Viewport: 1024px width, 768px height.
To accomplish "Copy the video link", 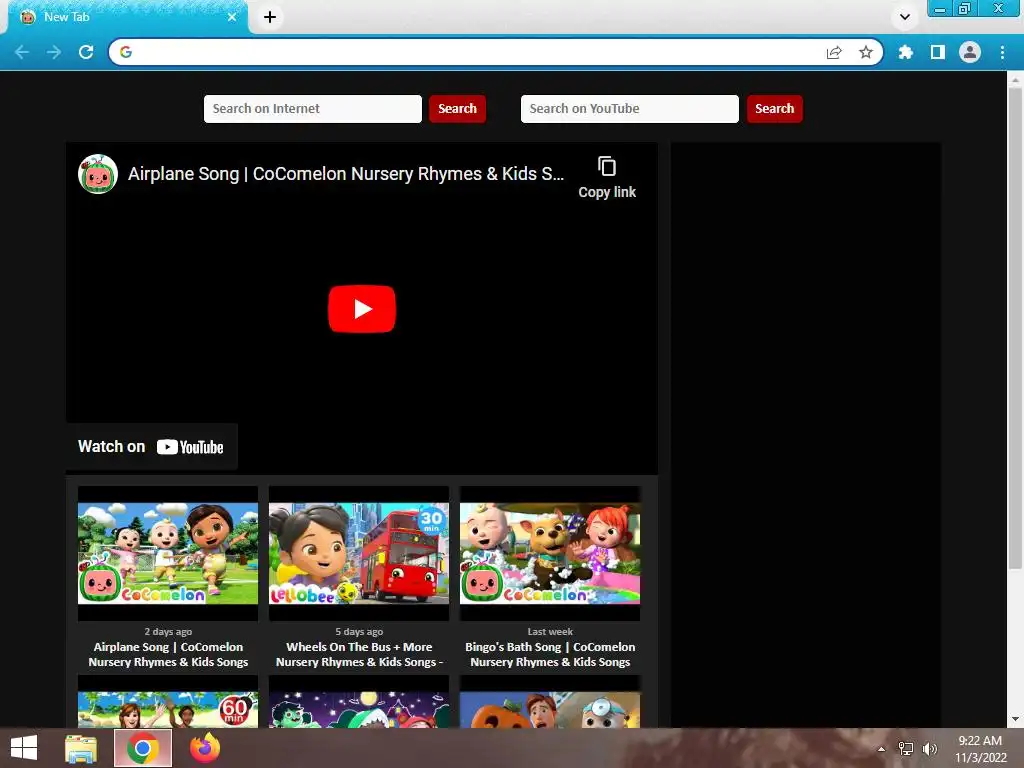I will pos(607,177).
